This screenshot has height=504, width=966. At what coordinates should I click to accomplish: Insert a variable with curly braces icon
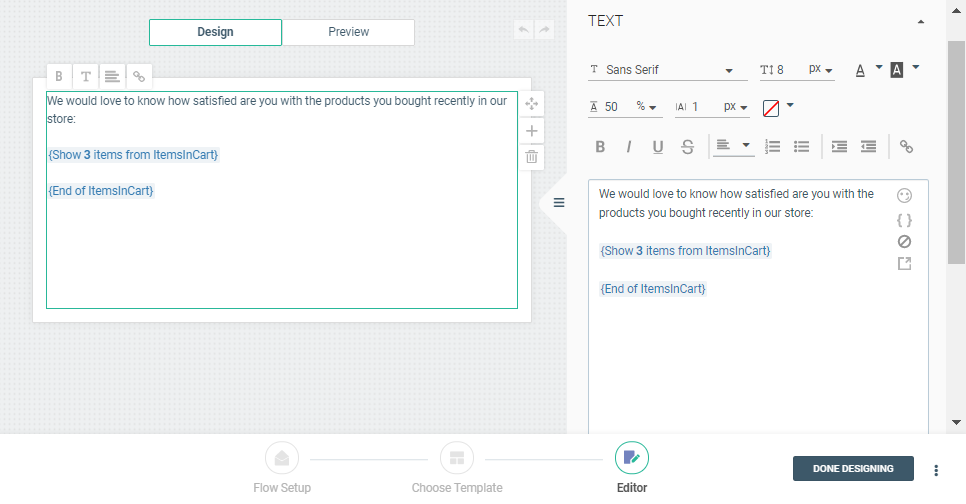pos(904,219)
